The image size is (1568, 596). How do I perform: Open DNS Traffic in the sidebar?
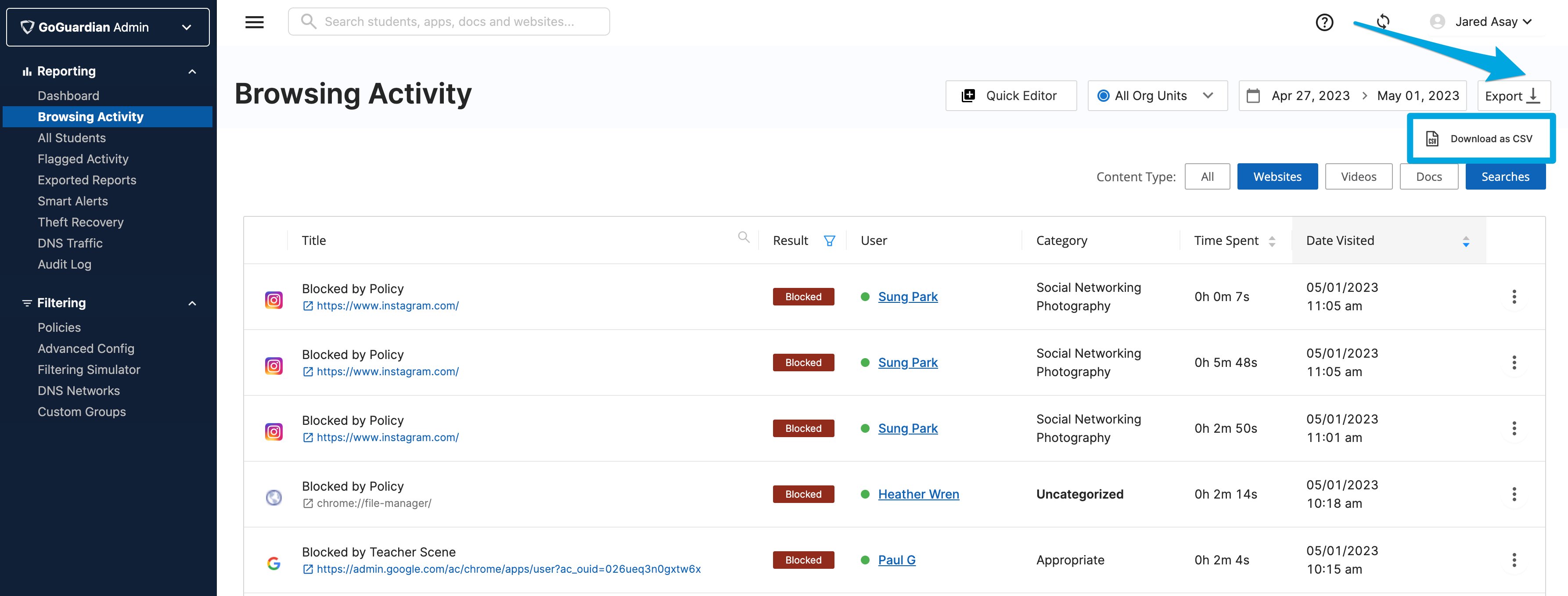click(x=70, y=243)
